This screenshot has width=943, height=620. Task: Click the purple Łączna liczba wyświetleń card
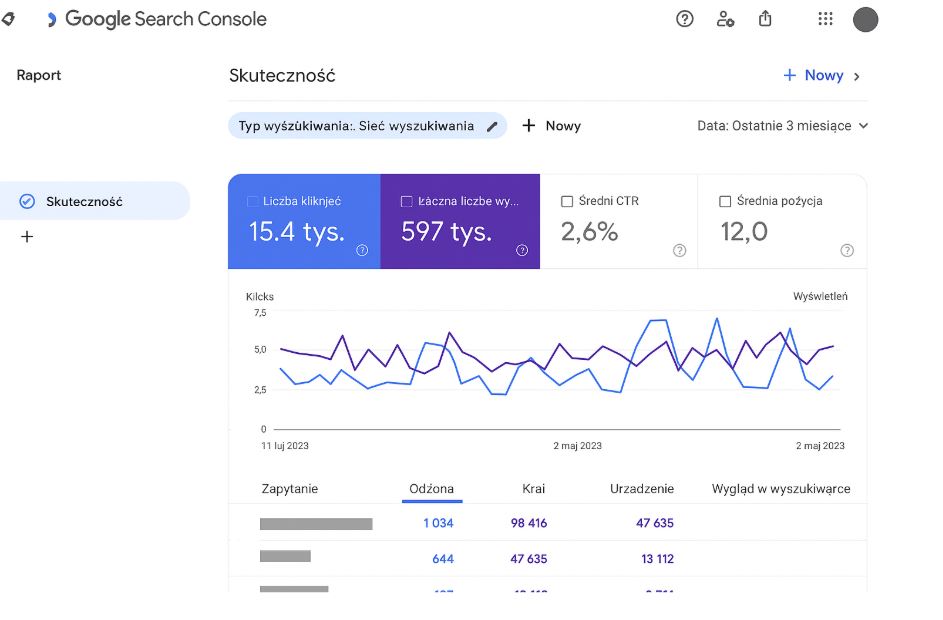(x=460, y=221)
